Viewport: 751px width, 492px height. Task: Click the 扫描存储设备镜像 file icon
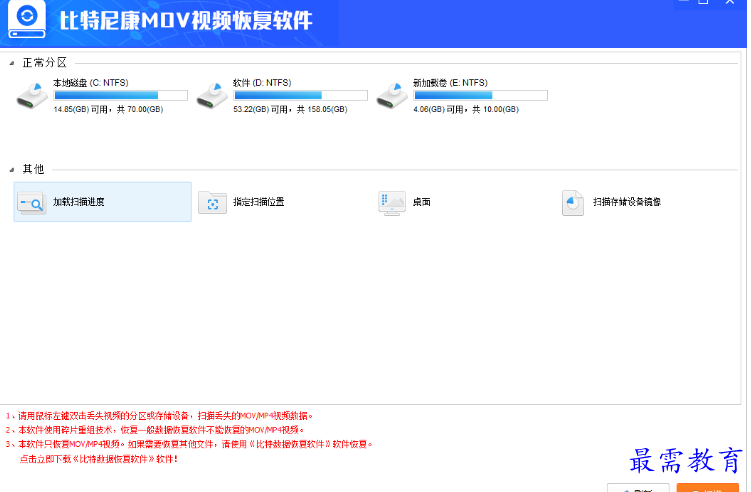(573, 203)
